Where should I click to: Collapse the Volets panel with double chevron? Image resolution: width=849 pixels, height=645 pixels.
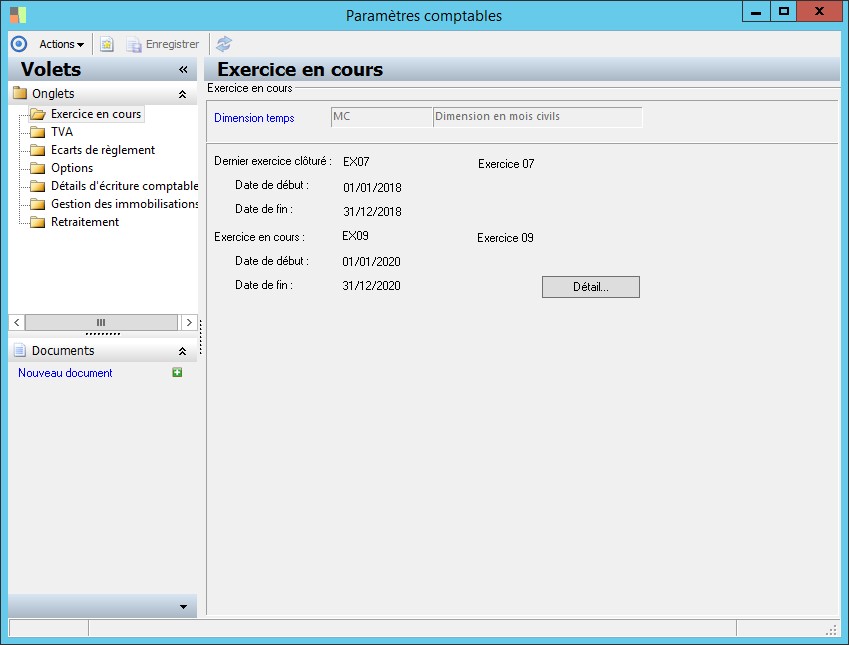[183, 70]
